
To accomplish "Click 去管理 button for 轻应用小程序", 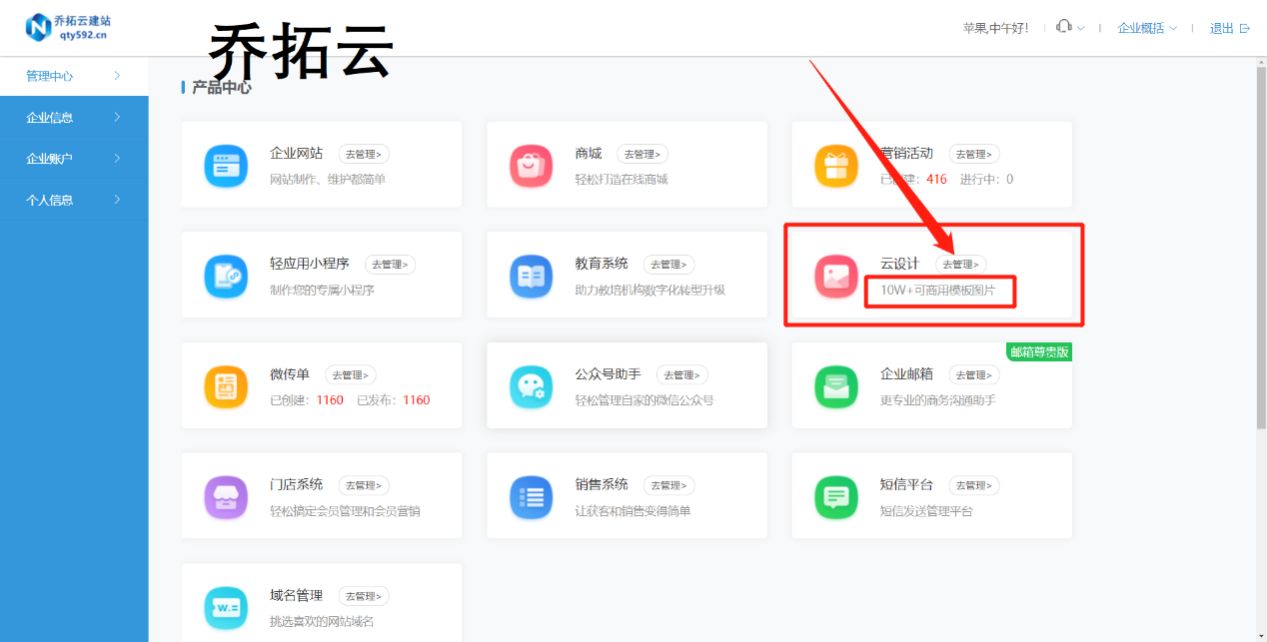I will (x=390, y=264).
